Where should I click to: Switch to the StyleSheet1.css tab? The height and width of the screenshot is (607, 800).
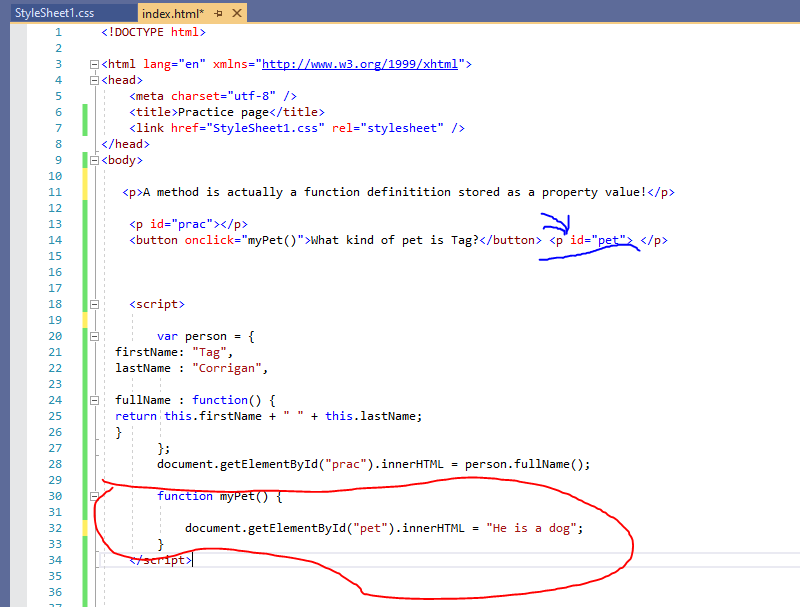coord(55,13)
